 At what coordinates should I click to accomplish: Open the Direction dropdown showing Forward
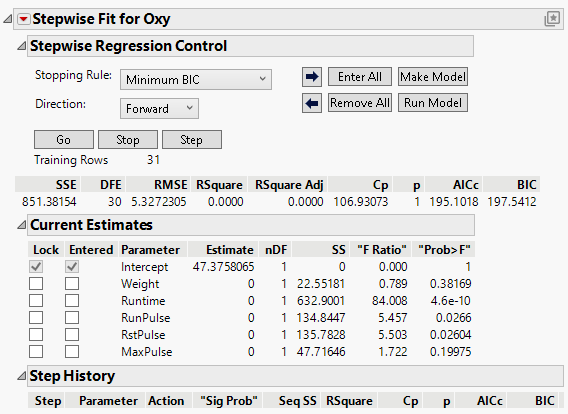click(x=159, y=109)
